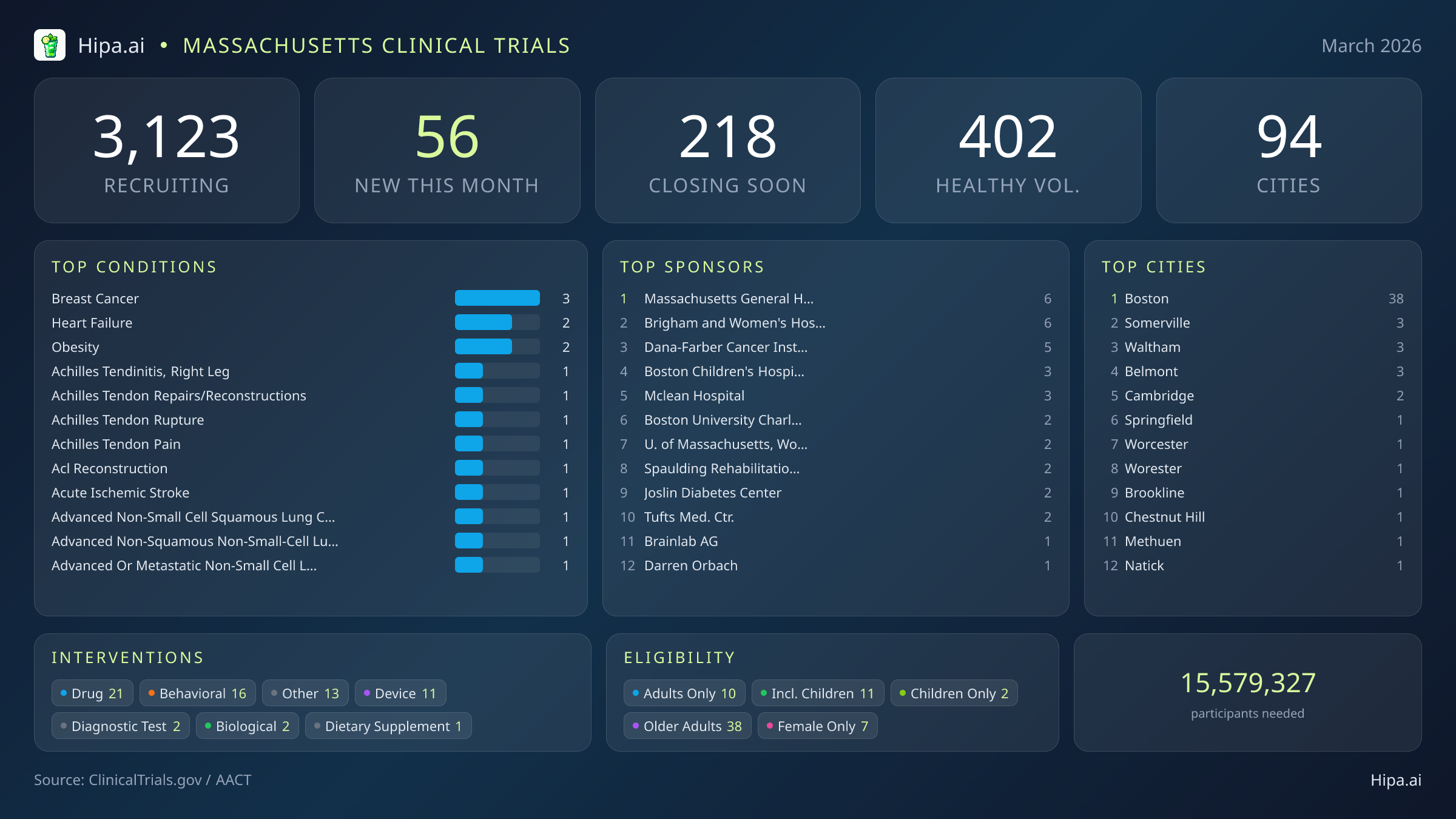This screenshot has height=819, width=1456.
Task: Enable the "Adults Only" eligibility filter
Action: 684,693
